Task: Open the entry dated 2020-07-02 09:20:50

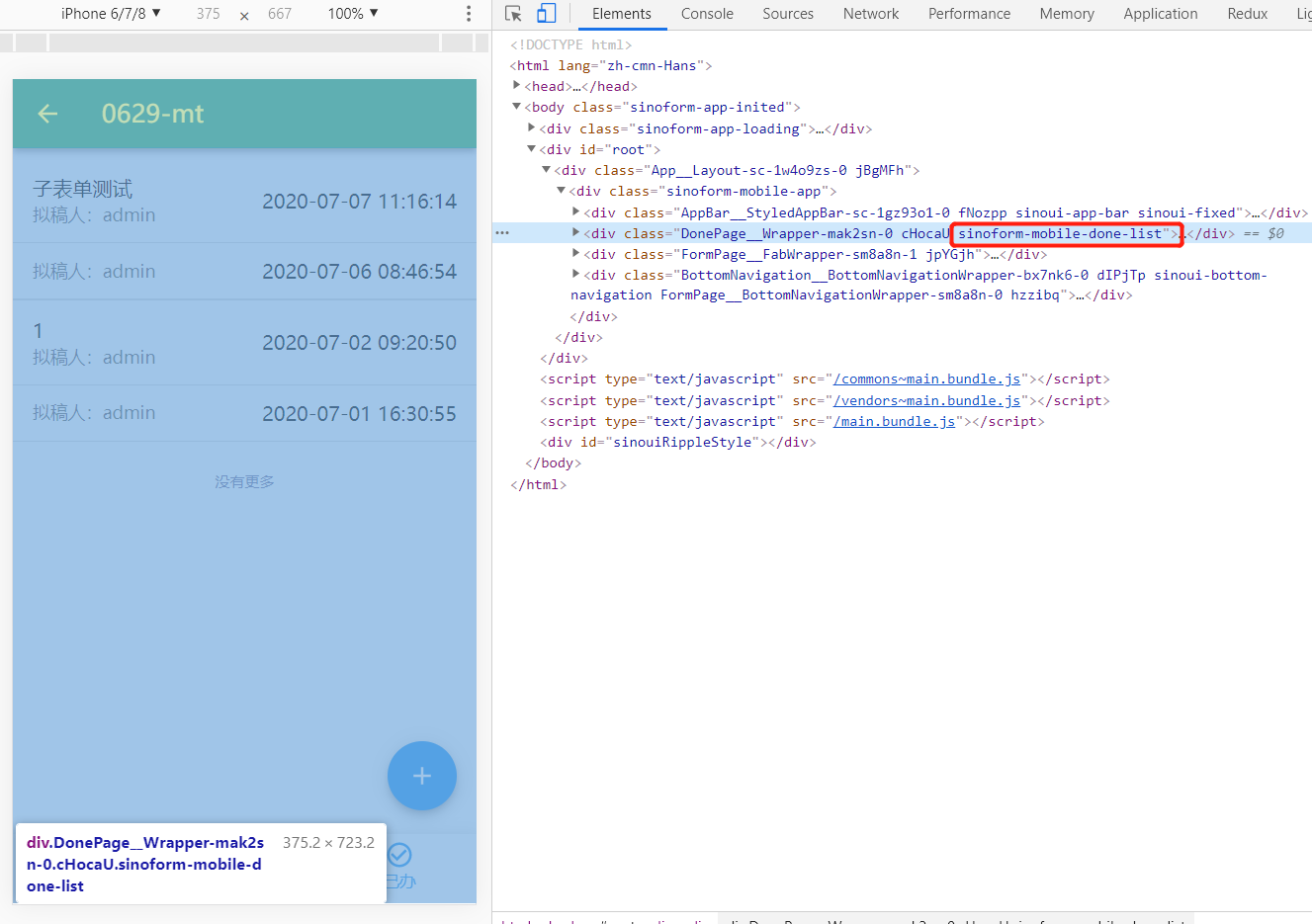Action: tap(244, 343)
